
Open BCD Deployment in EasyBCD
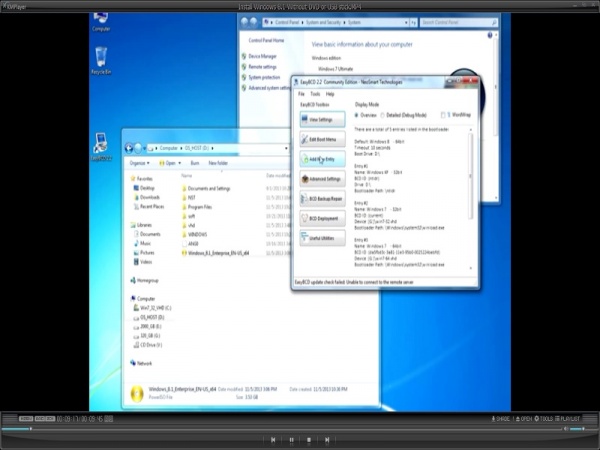coord(322,218)
